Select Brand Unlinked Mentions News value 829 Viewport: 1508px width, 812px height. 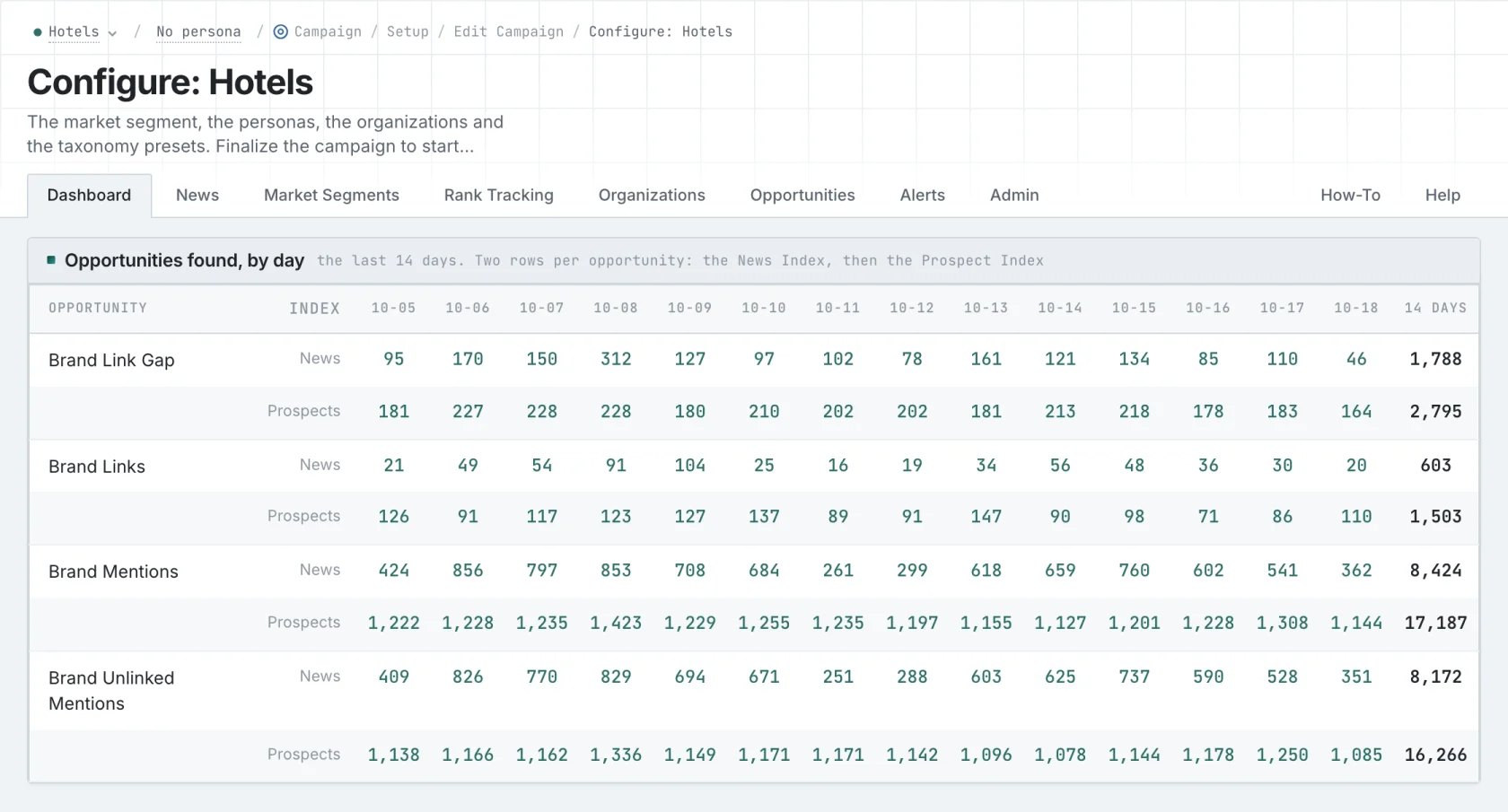(x=616, y=677)
